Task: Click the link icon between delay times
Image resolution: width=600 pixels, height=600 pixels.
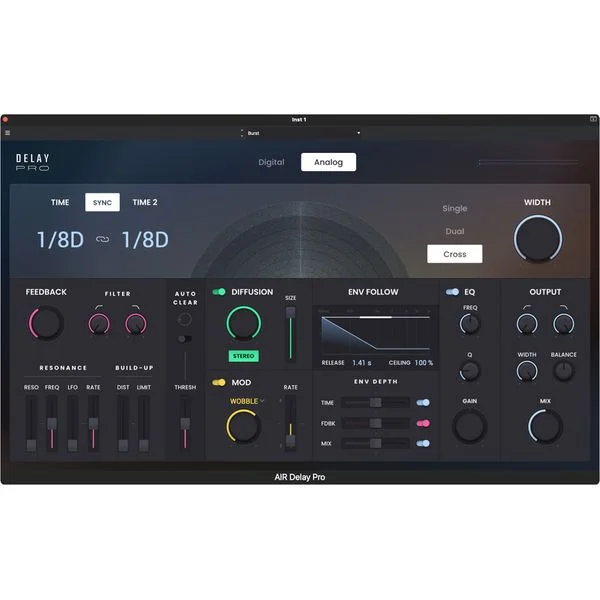Action: pyautogui.click(x=102, y=240)
